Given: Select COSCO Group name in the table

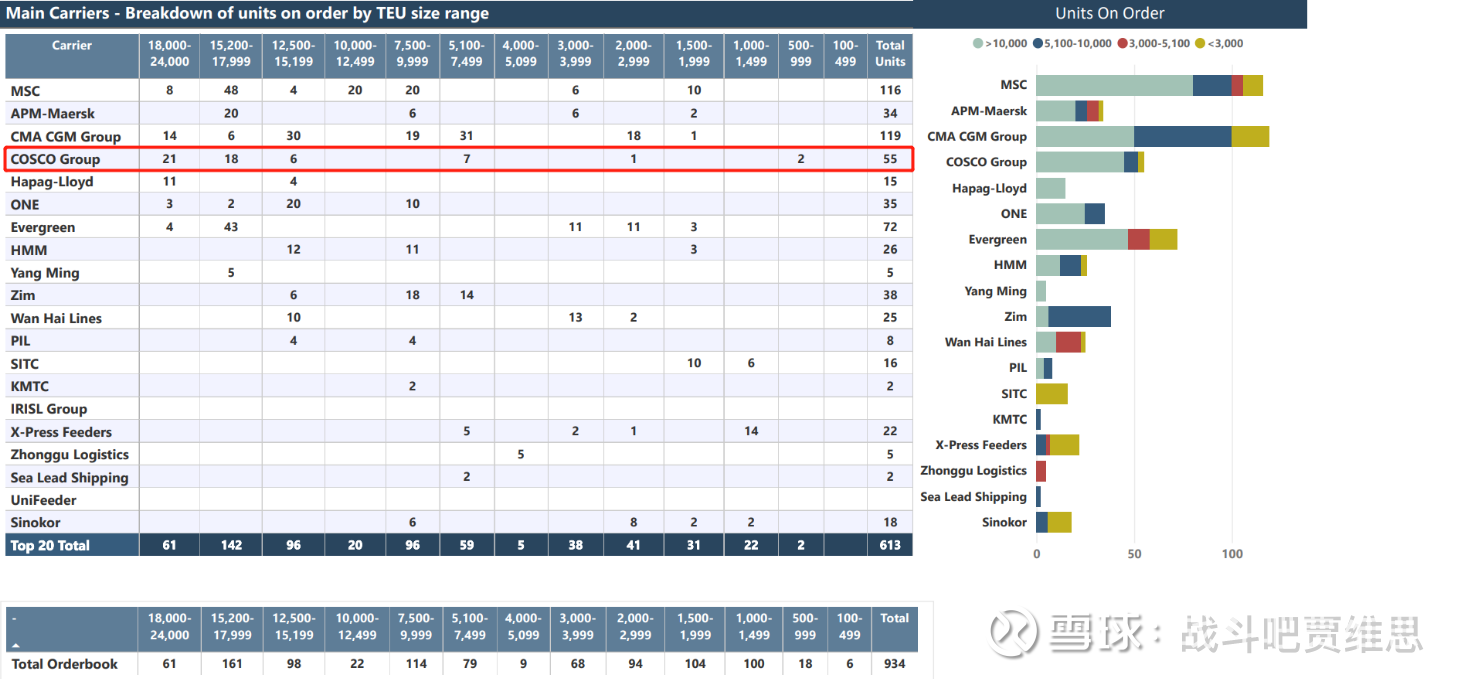Looking at the screenshot, I should tap(55, 159).
